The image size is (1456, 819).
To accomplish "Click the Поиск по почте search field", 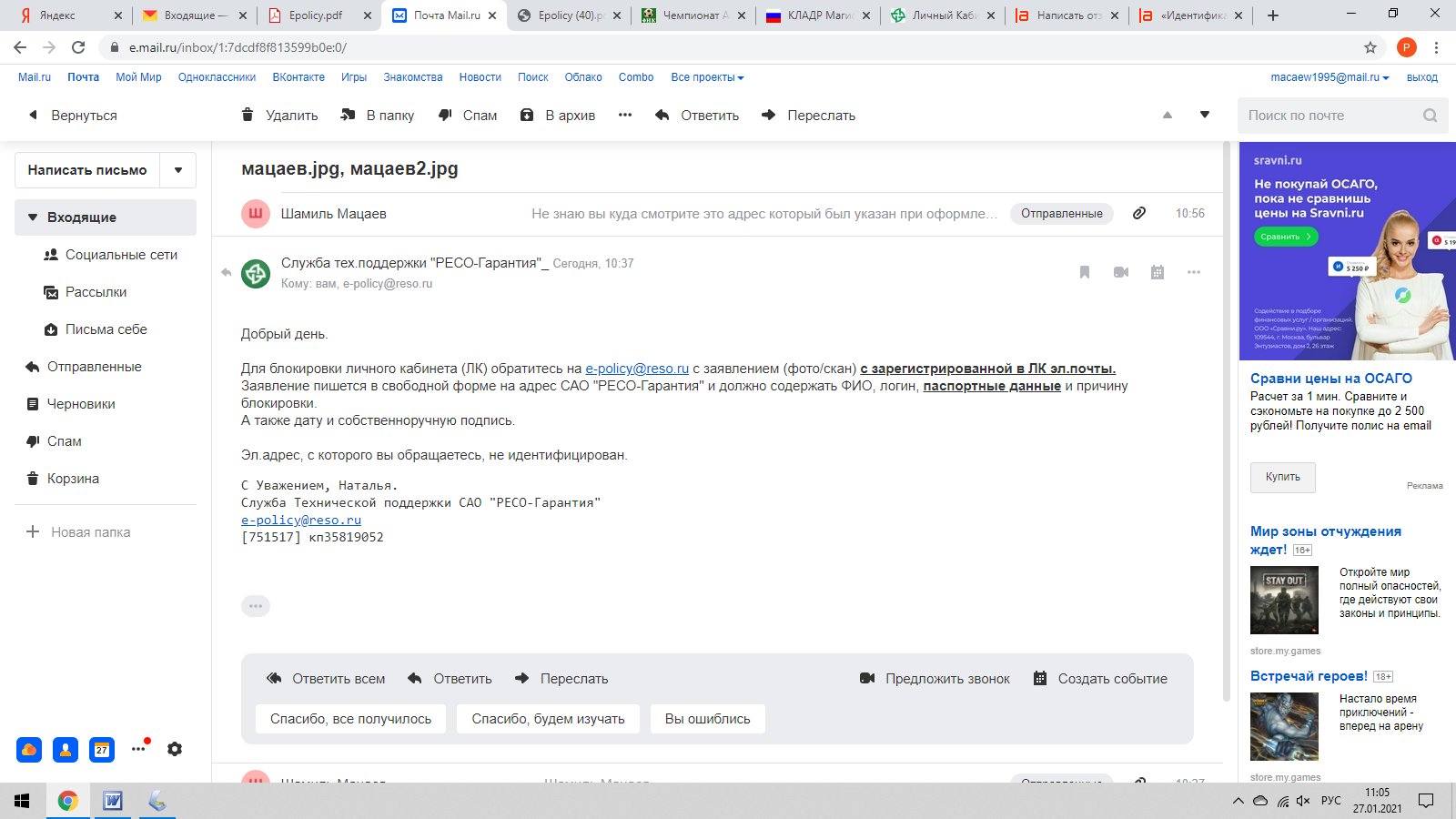I will 1329,116.
